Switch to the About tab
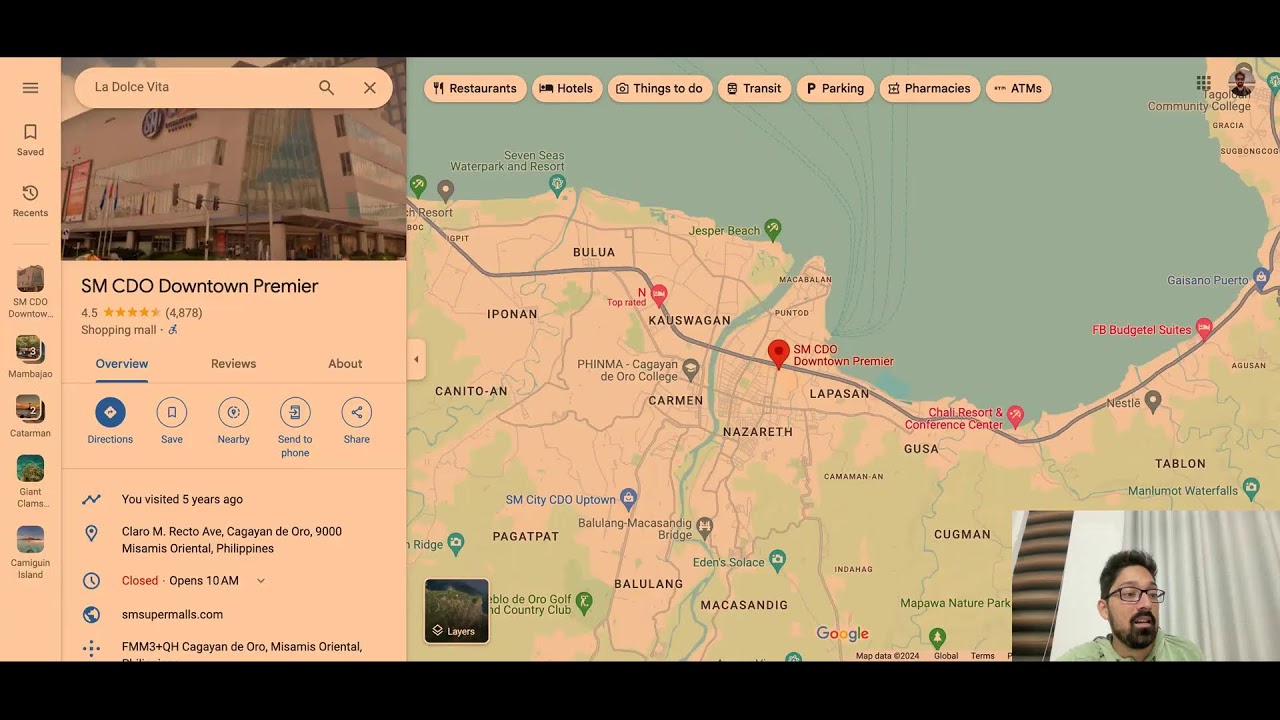1280x720 pixels. 345,364
